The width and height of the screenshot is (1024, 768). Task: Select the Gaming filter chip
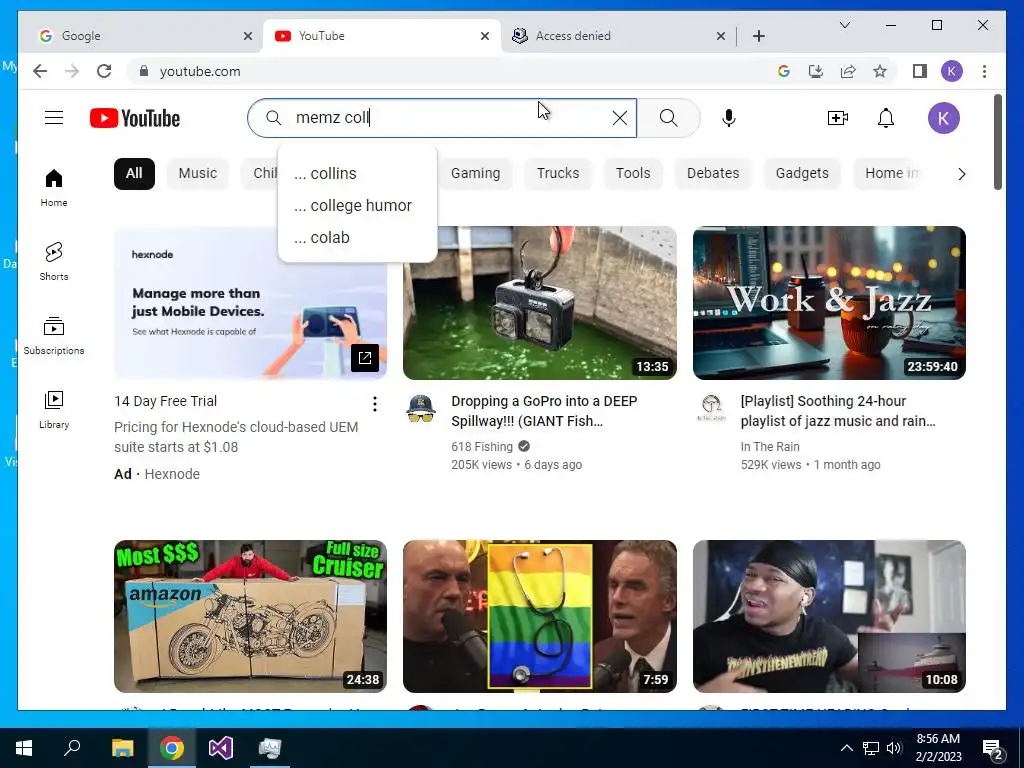[475, 174]
